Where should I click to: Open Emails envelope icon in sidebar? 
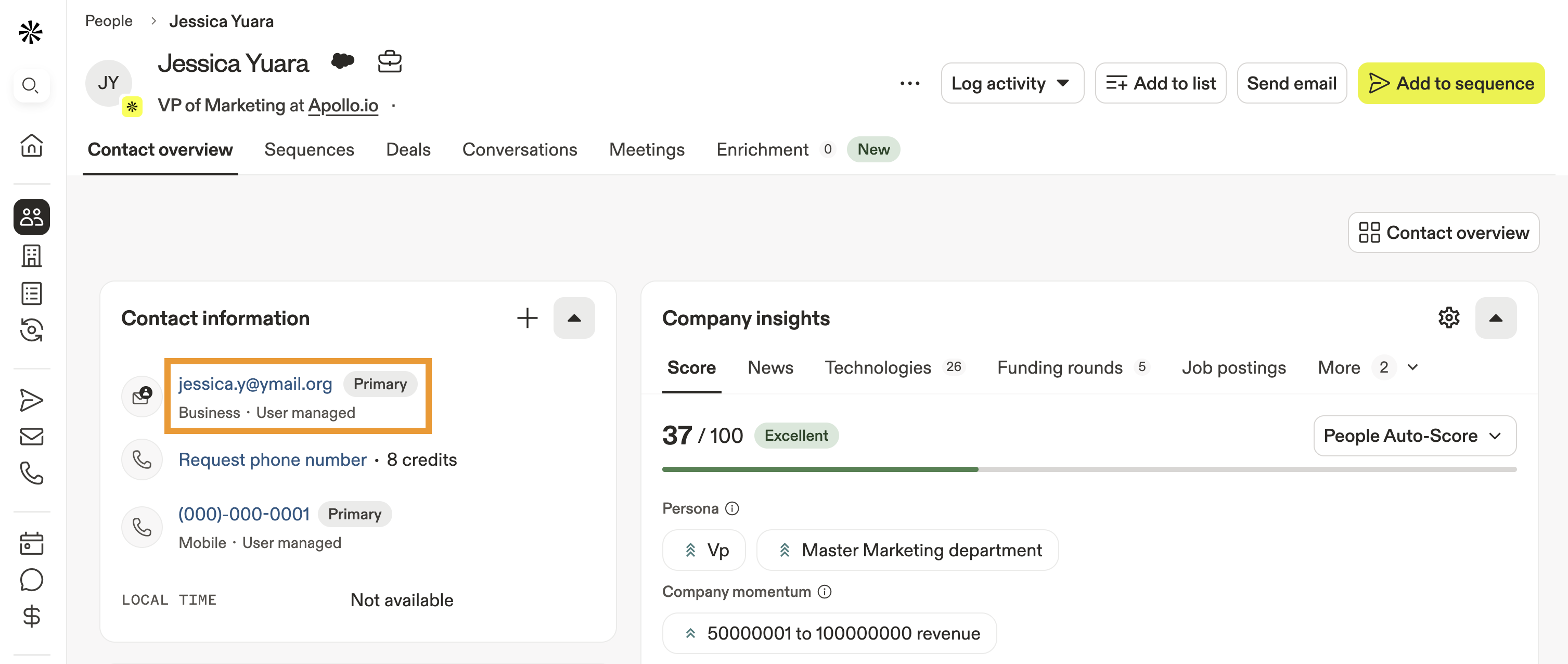(x=32, y=437)
